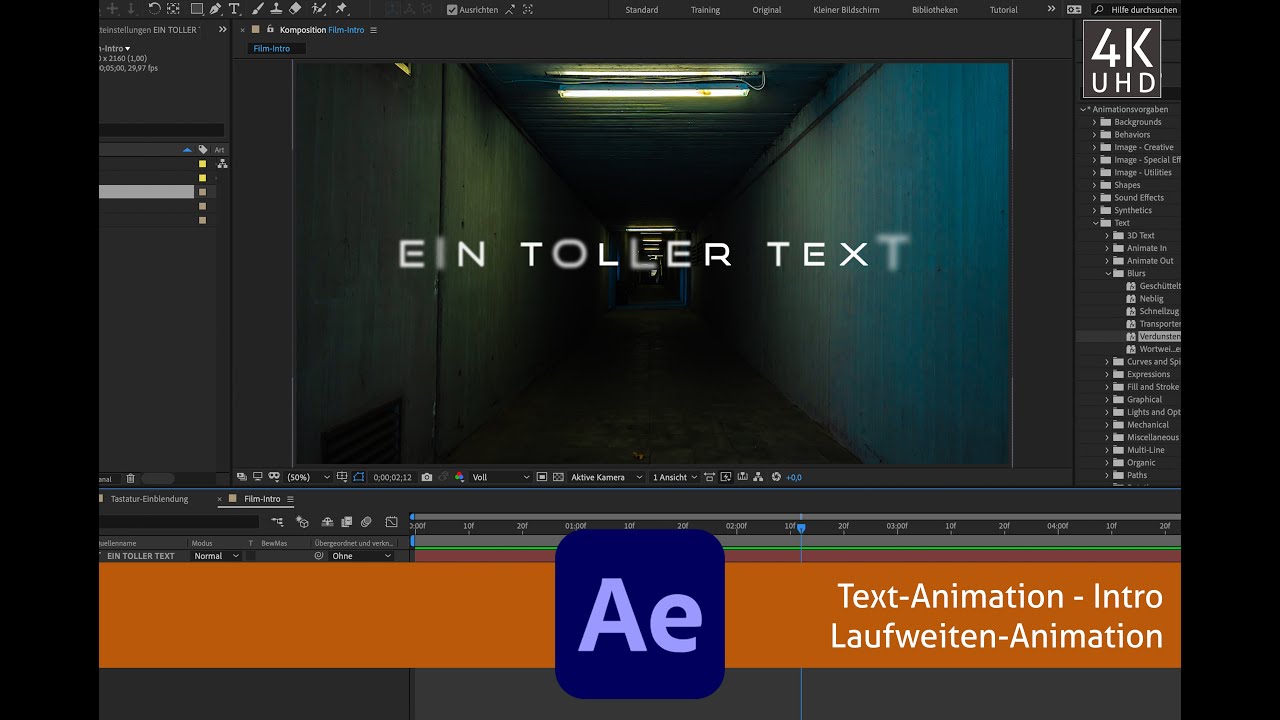The image size is (1280, 720).
Task: Switch to the Training workspace
Action: [x=705, y=10]
